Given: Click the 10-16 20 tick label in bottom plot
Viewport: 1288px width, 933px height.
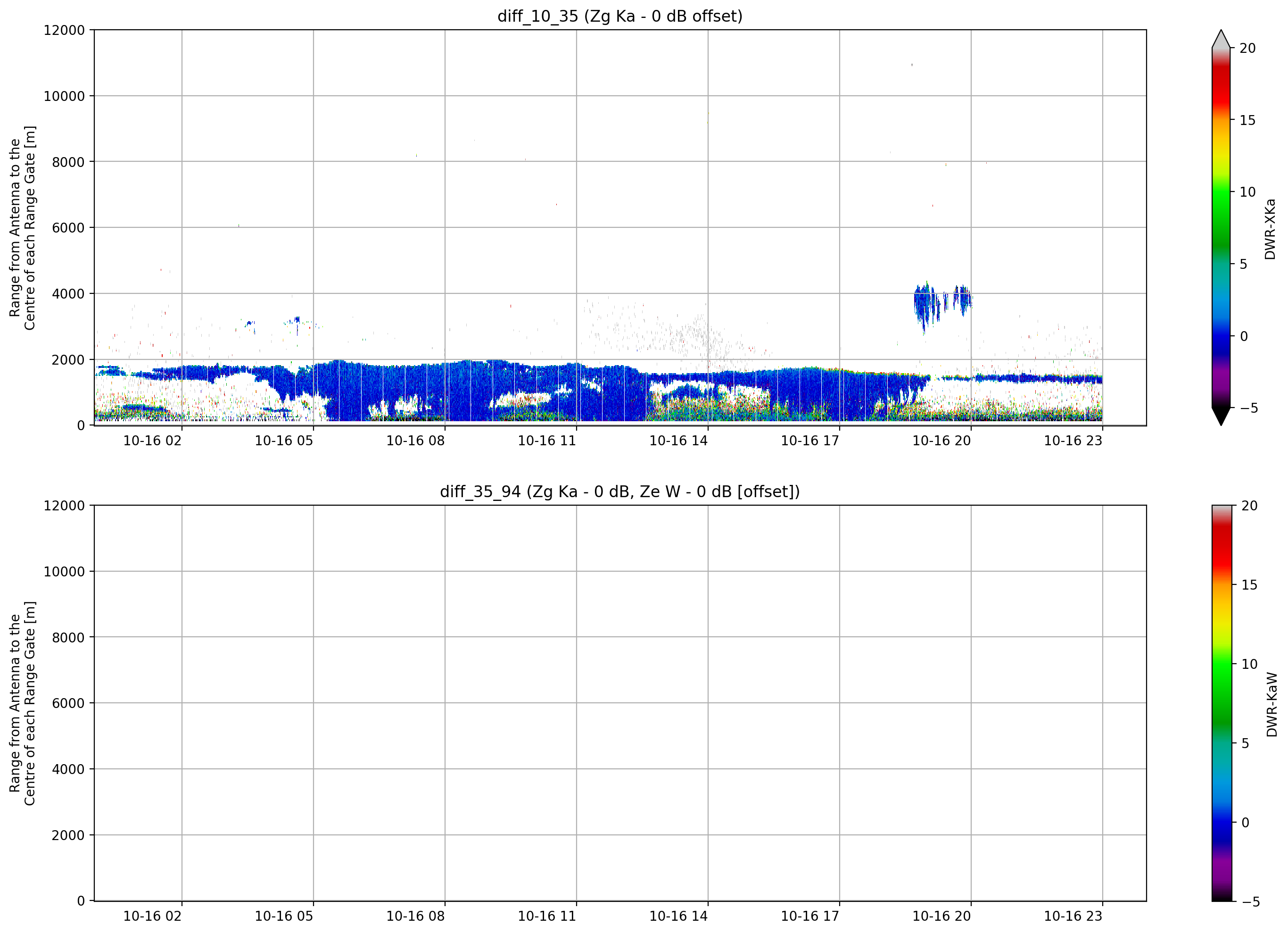Looking at the screenshot, I should (x=941, y=916).
